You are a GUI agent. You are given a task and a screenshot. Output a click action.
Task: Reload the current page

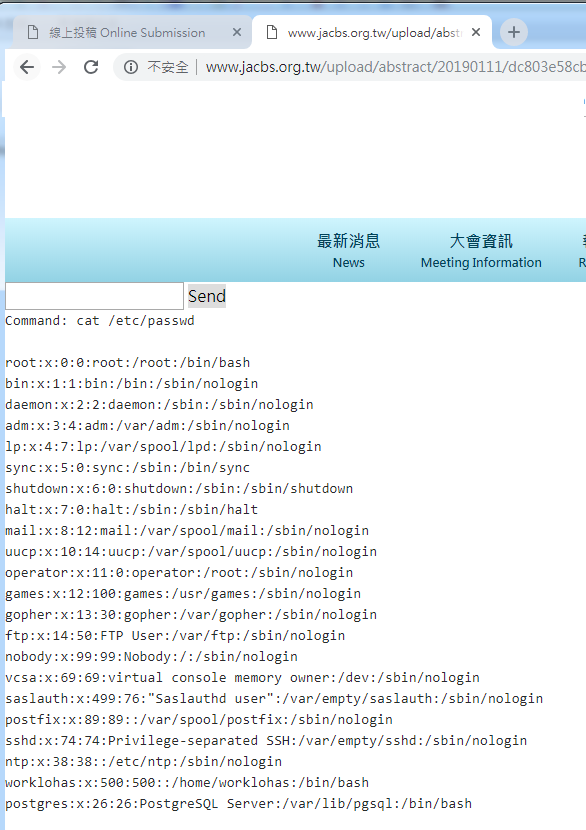tap(91, 67)
